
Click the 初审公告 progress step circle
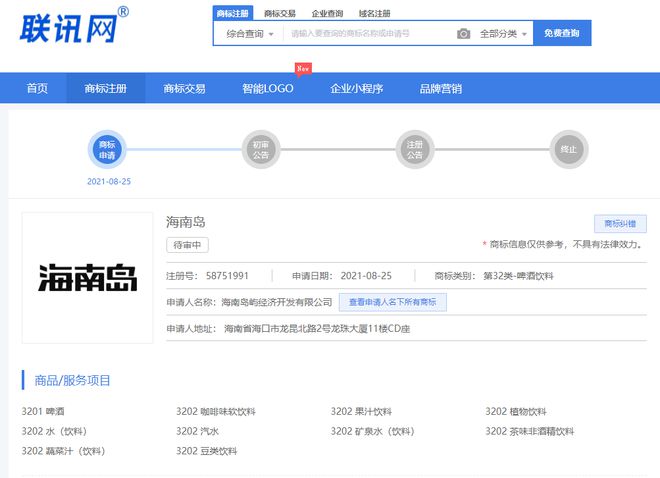coord(261,150)
